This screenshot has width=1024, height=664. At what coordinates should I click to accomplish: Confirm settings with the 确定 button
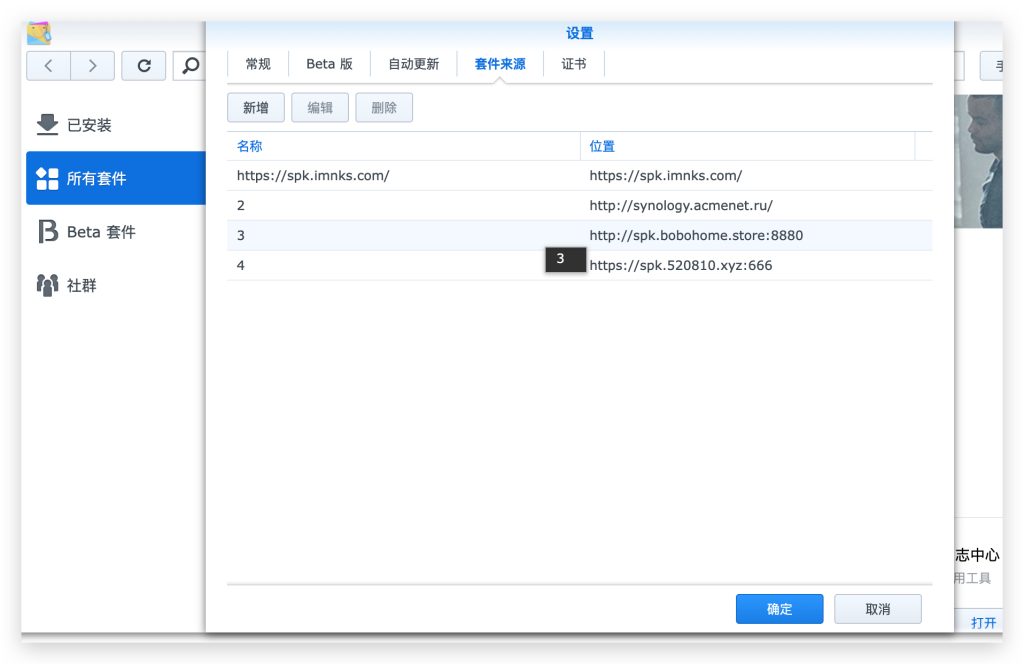[x=779, y=609]
